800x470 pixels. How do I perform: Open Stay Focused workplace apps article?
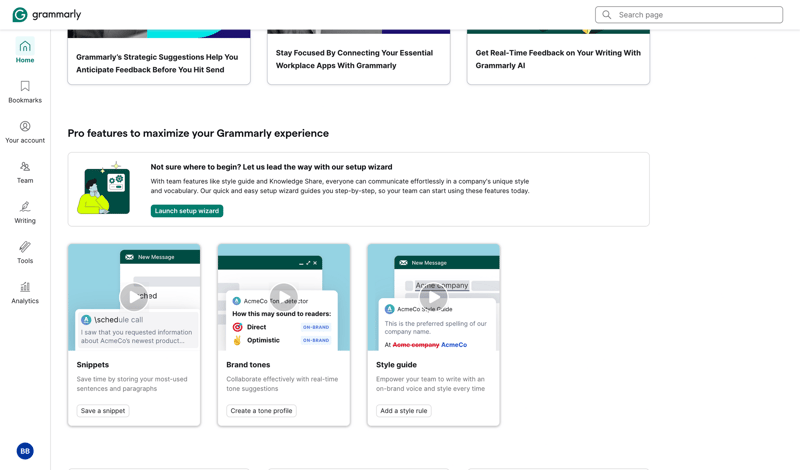click(359, 57)
